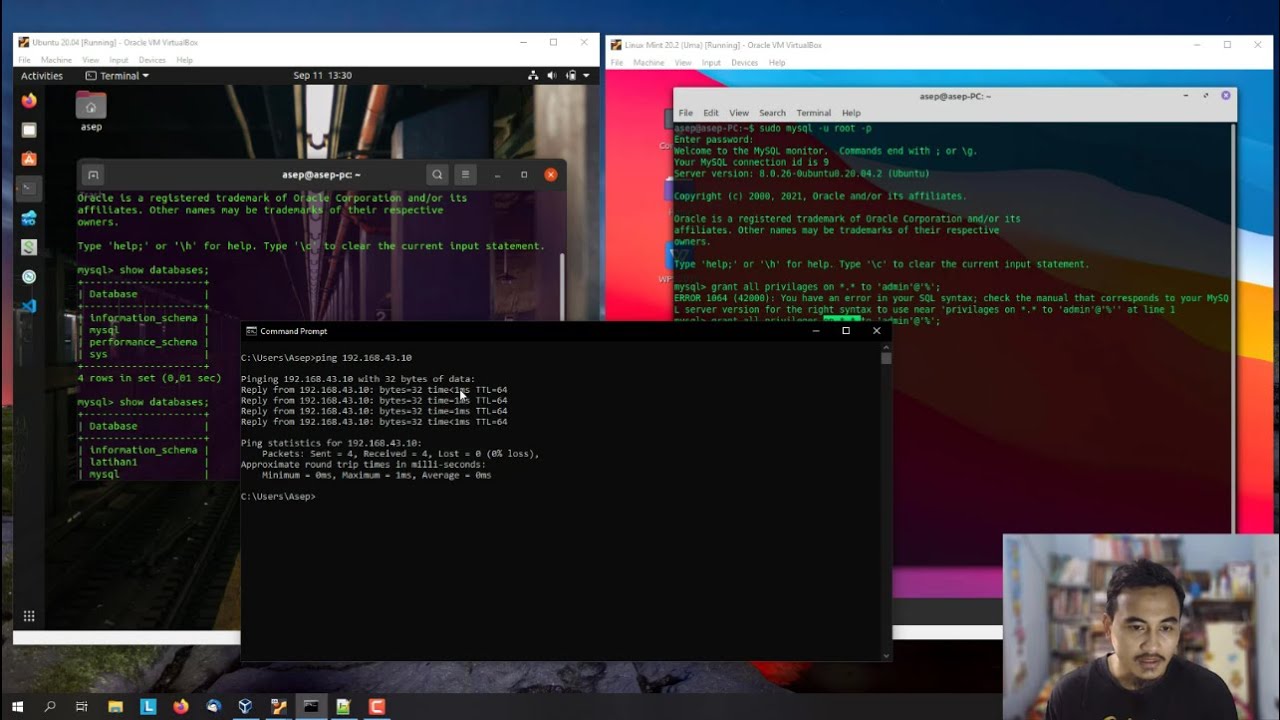Open the File menu in the Mint terminal

pos(685,113)
